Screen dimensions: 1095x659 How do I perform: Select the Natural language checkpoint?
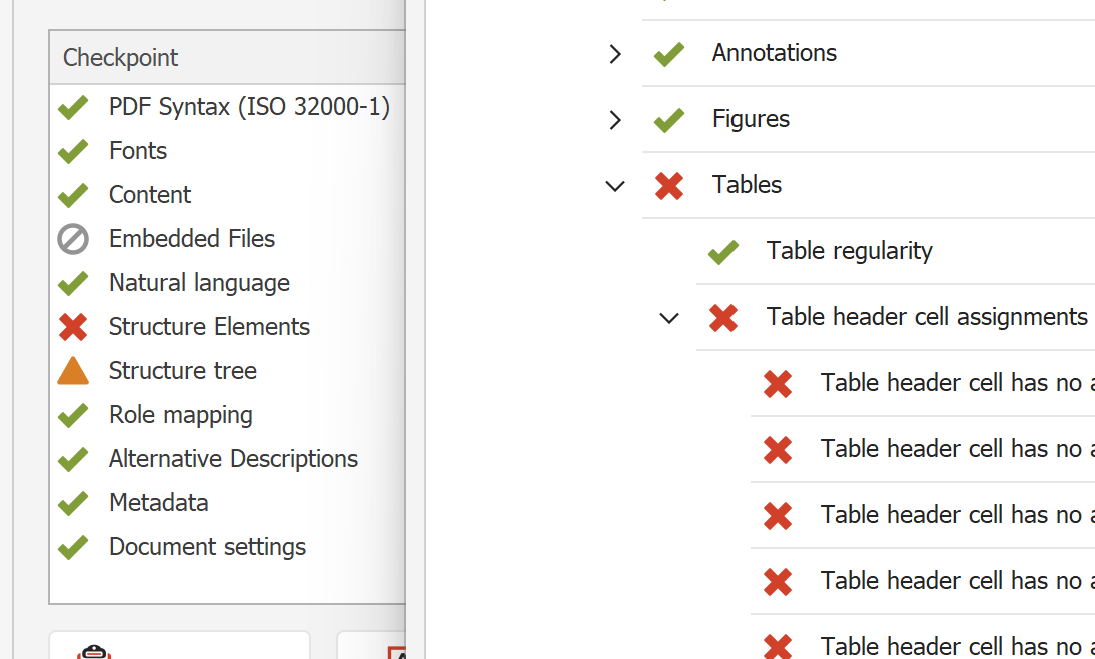[x=199, y=283]
